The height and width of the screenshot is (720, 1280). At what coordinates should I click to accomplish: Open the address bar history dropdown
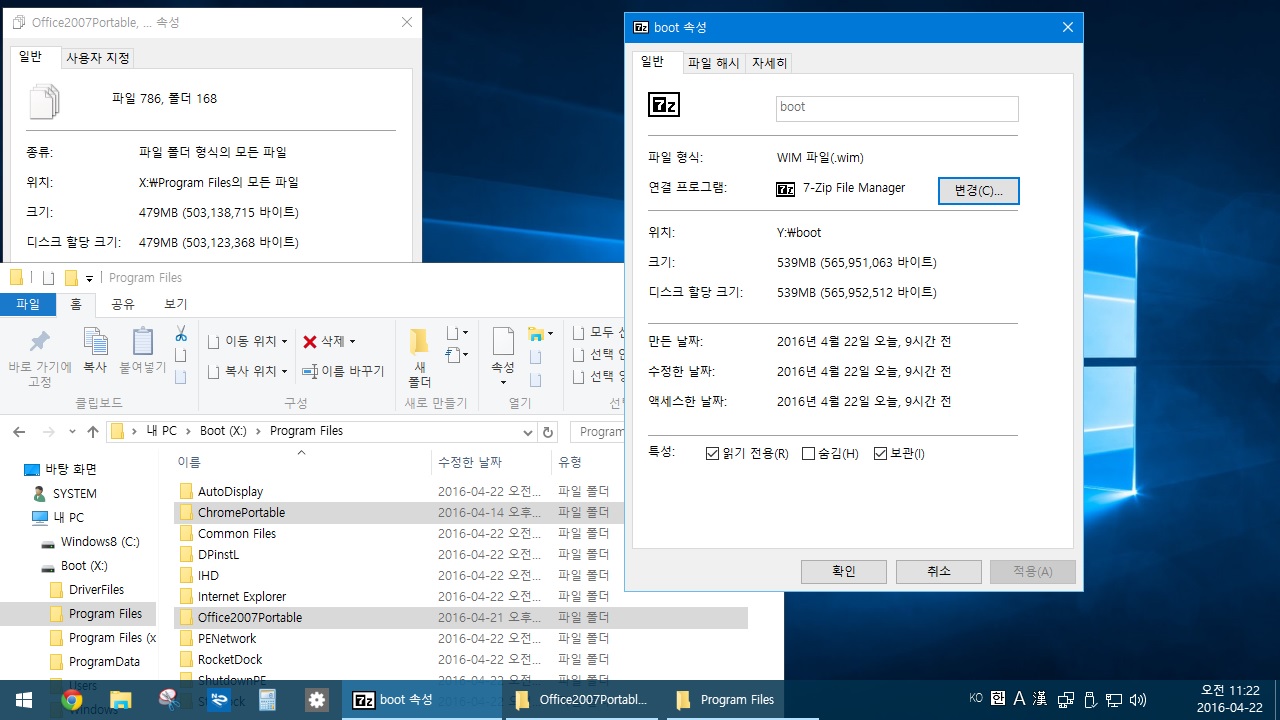(529, 432)
